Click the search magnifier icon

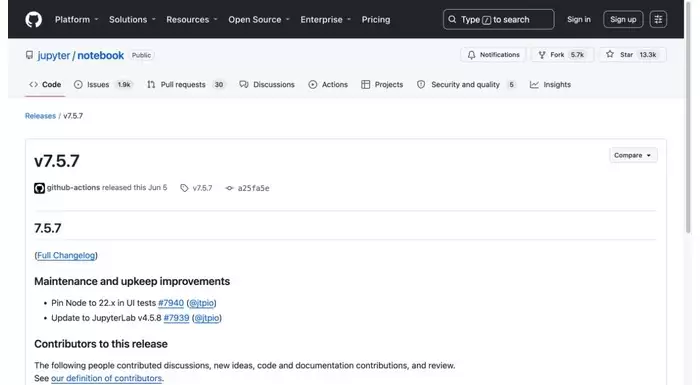[452, 20]
